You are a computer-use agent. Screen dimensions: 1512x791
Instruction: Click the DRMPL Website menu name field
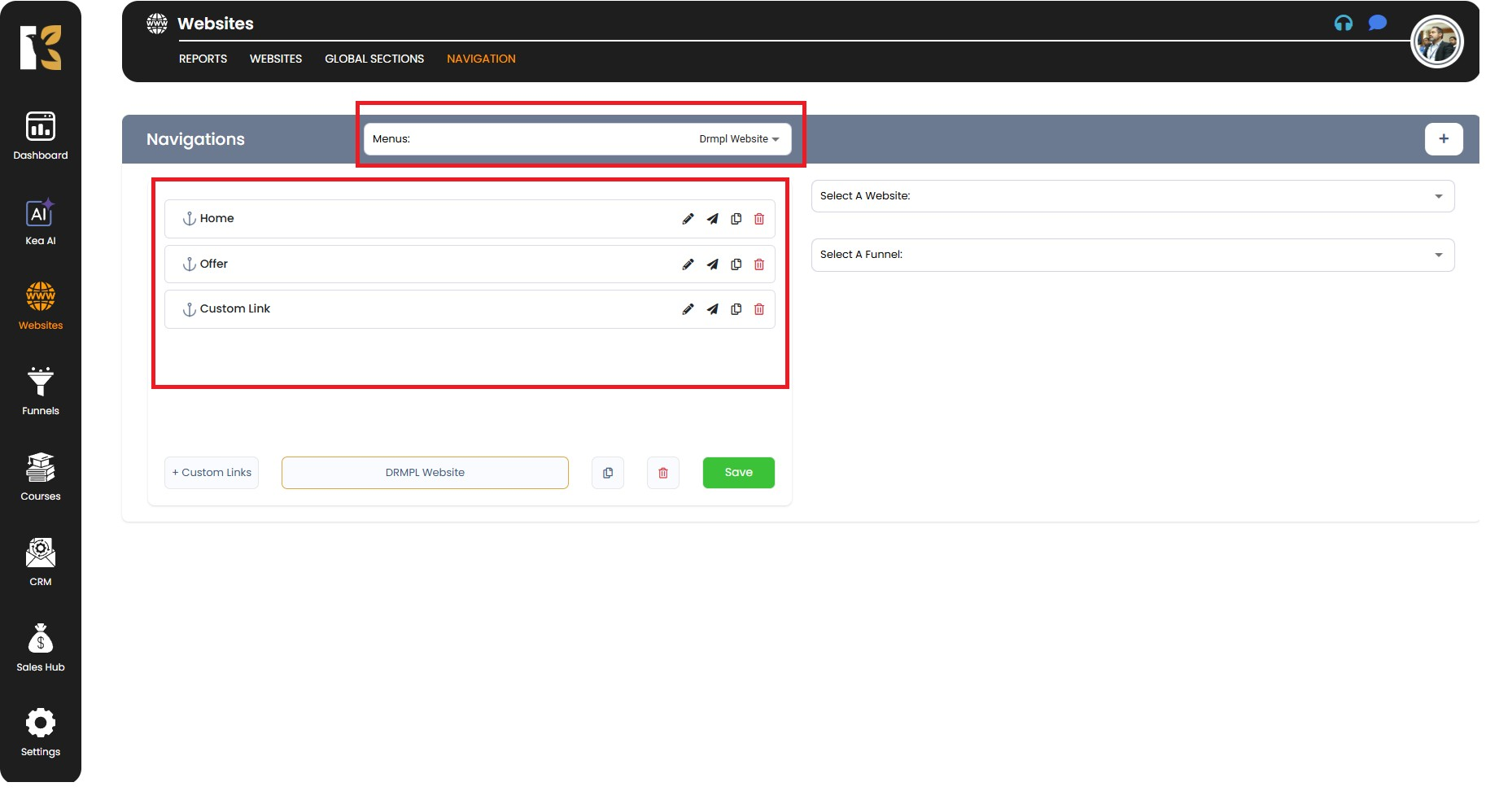click(425, 473)
